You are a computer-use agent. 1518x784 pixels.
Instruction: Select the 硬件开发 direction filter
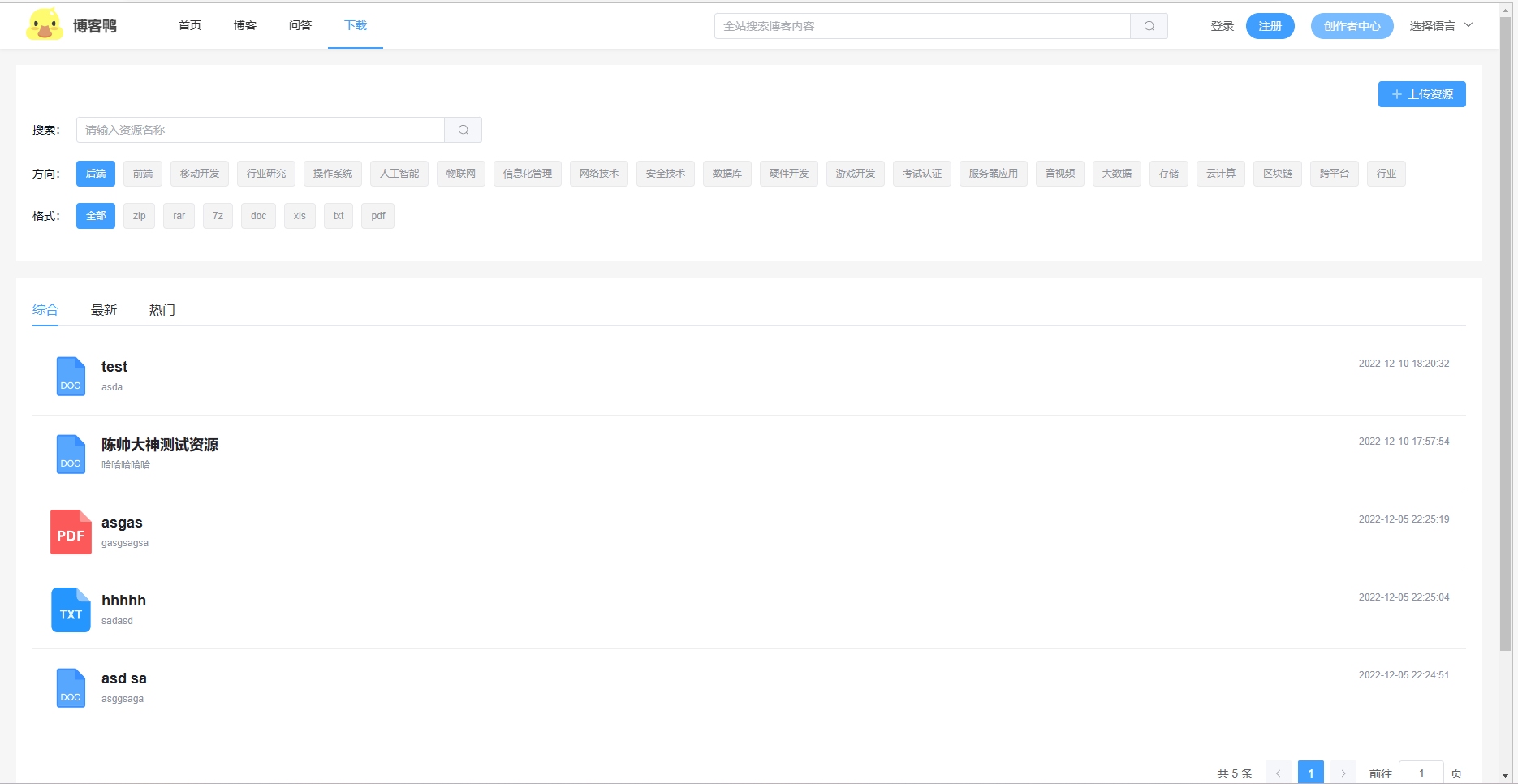(x=789, y=174)
